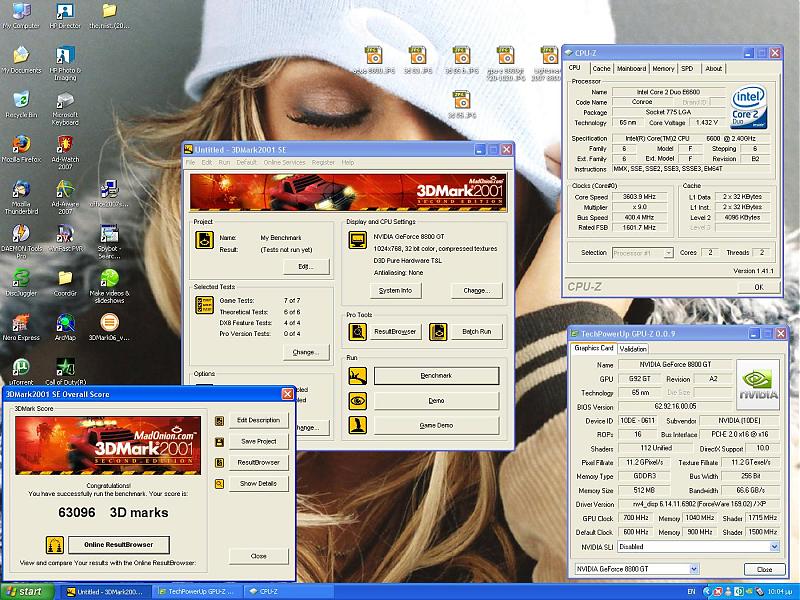Switch to SPD tab in CPU-Z
Image resolution: width=800 pixels, height=600 pixels.
tap(687, 68)
